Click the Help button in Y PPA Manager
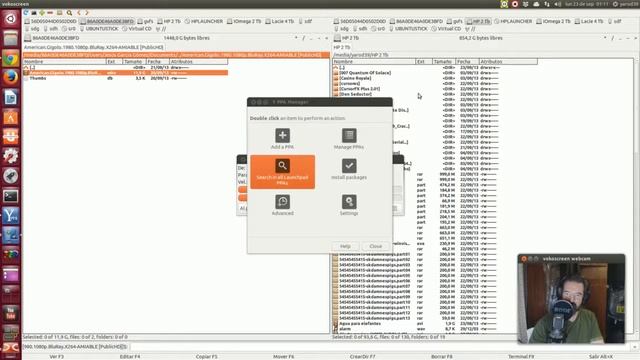The width and height of the screenshot is (640, 360). (x=345, y=246)
